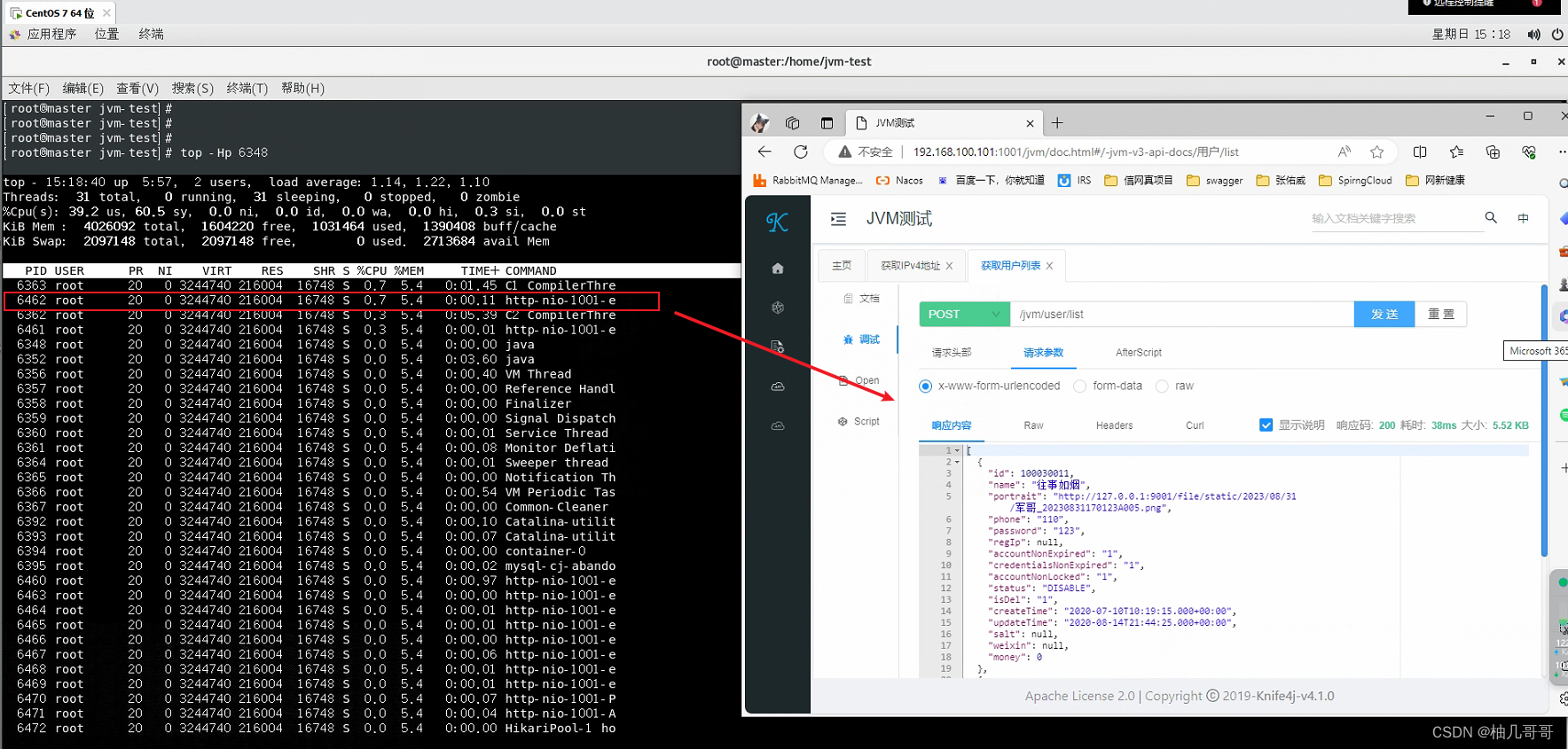The height and width of the screenshot is (749, 1568).
Task: Open the 请求头部 tab
Action: click(x=952, y=352)
